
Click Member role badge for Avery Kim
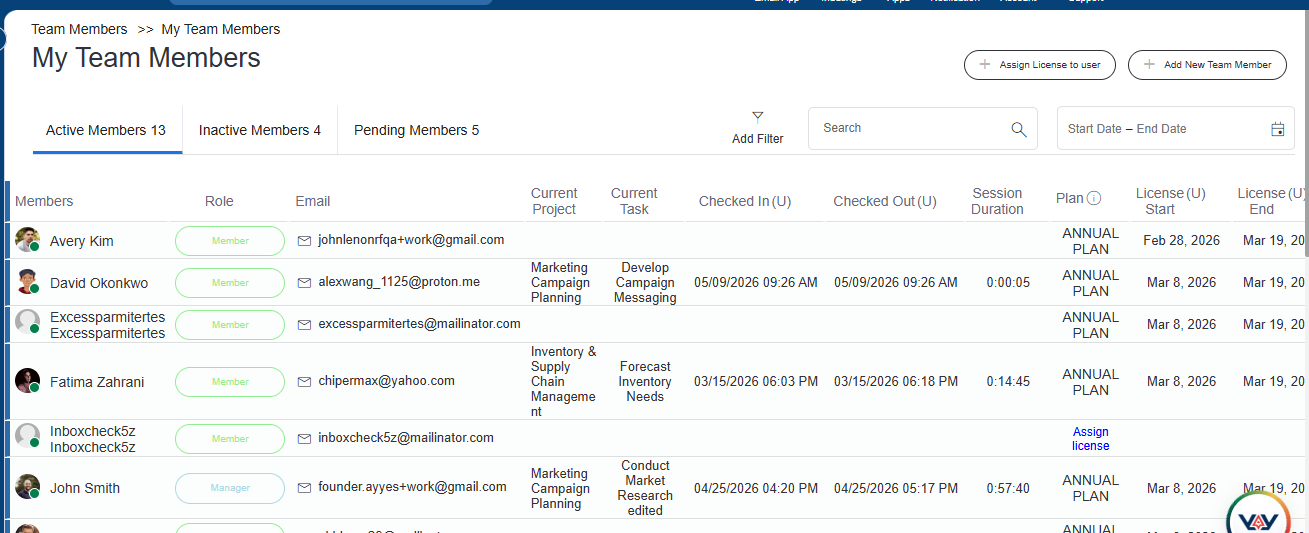230,241
